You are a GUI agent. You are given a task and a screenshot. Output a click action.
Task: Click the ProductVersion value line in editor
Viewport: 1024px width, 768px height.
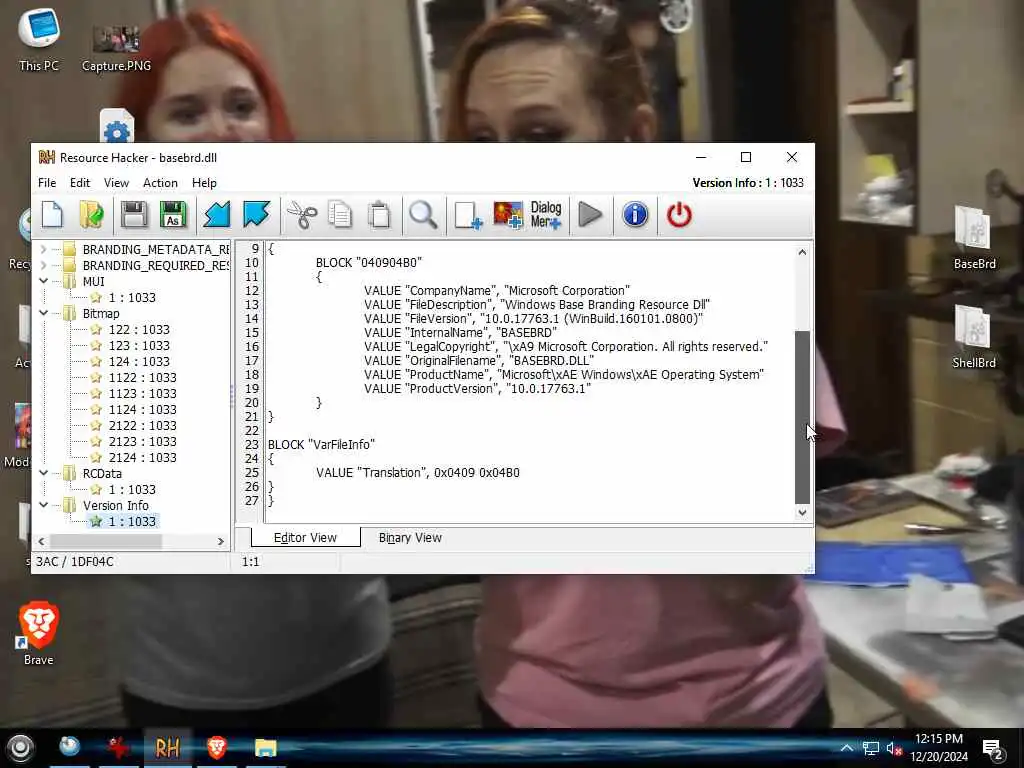coord(477,389)
